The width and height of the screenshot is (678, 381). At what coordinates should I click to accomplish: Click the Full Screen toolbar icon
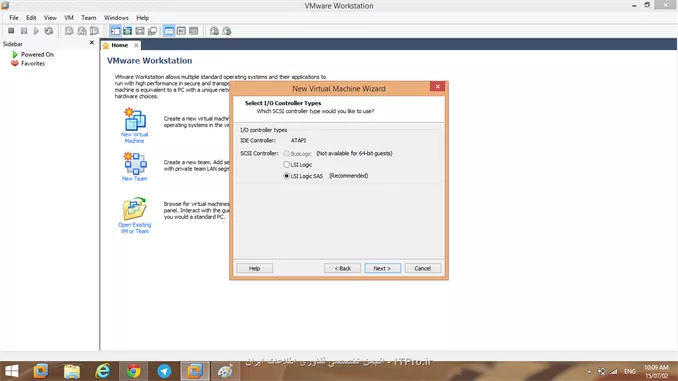tap(128, 31)
